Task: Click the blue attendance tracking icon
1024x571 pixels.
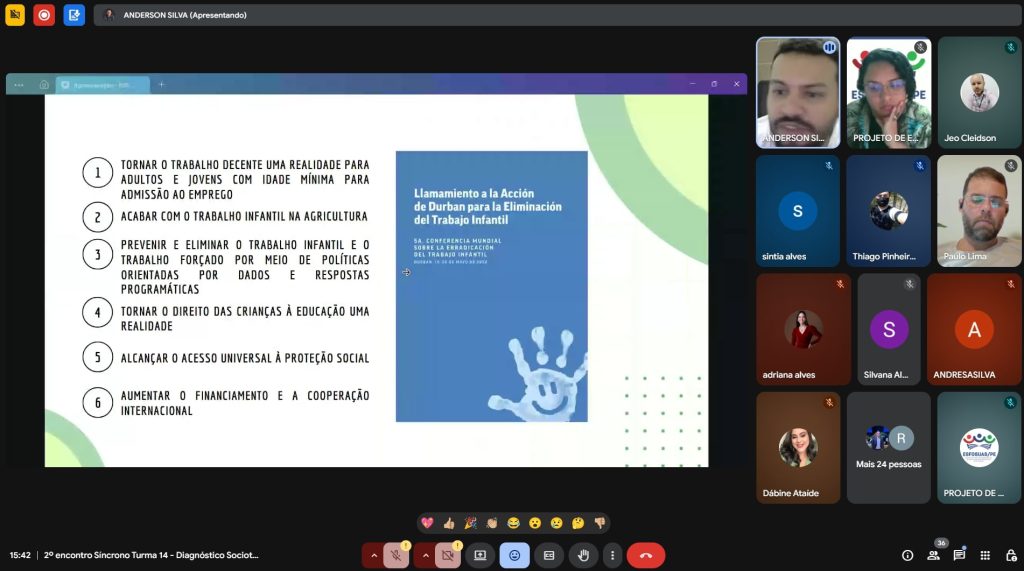Action: point(74,15)
